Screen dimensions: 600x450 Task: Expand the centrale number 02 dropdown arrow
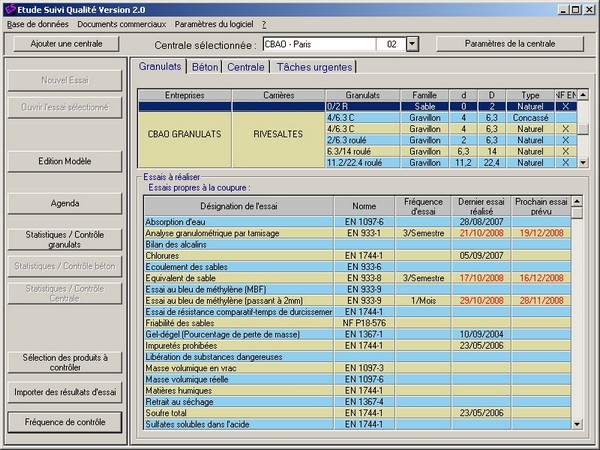click(413, 45)
